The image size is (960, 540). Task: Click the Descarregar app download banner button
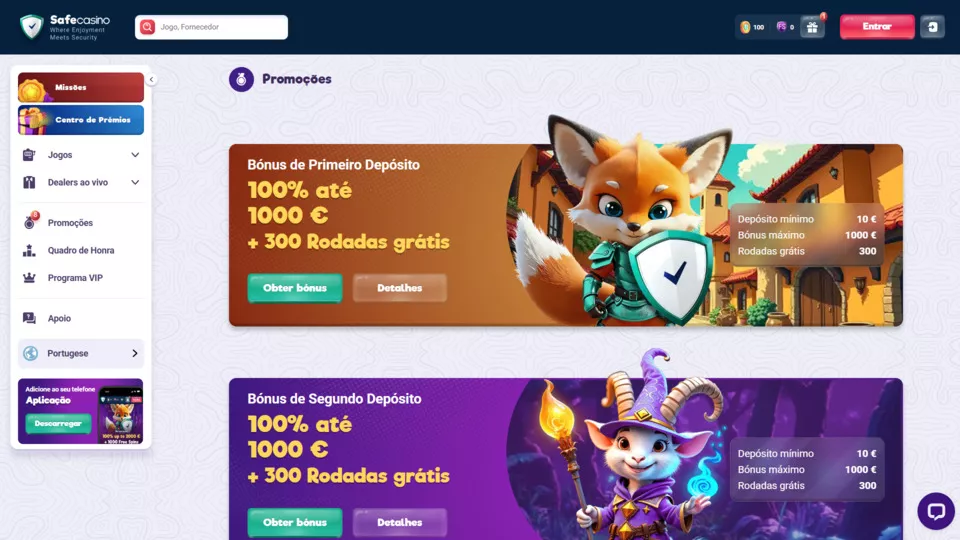pos(58,424)
